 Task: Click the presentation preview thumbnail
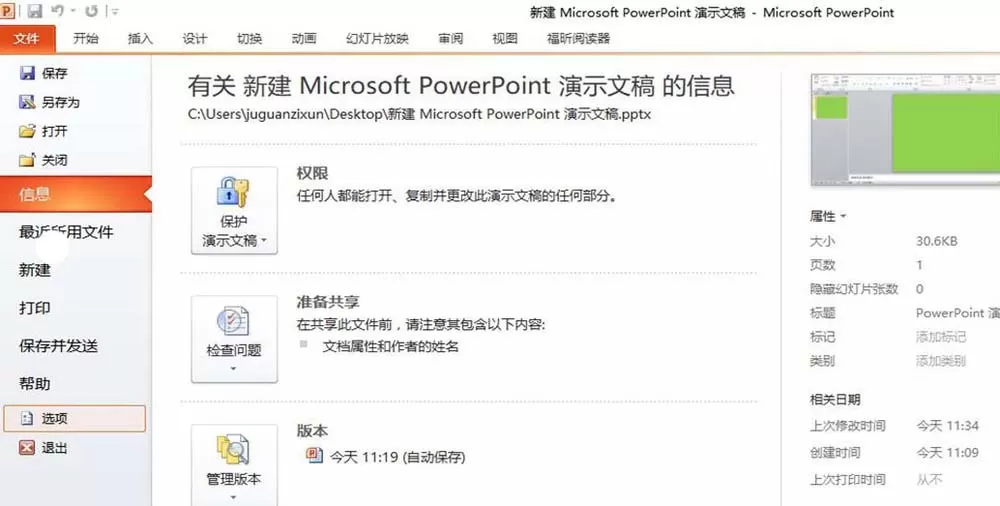906,129
